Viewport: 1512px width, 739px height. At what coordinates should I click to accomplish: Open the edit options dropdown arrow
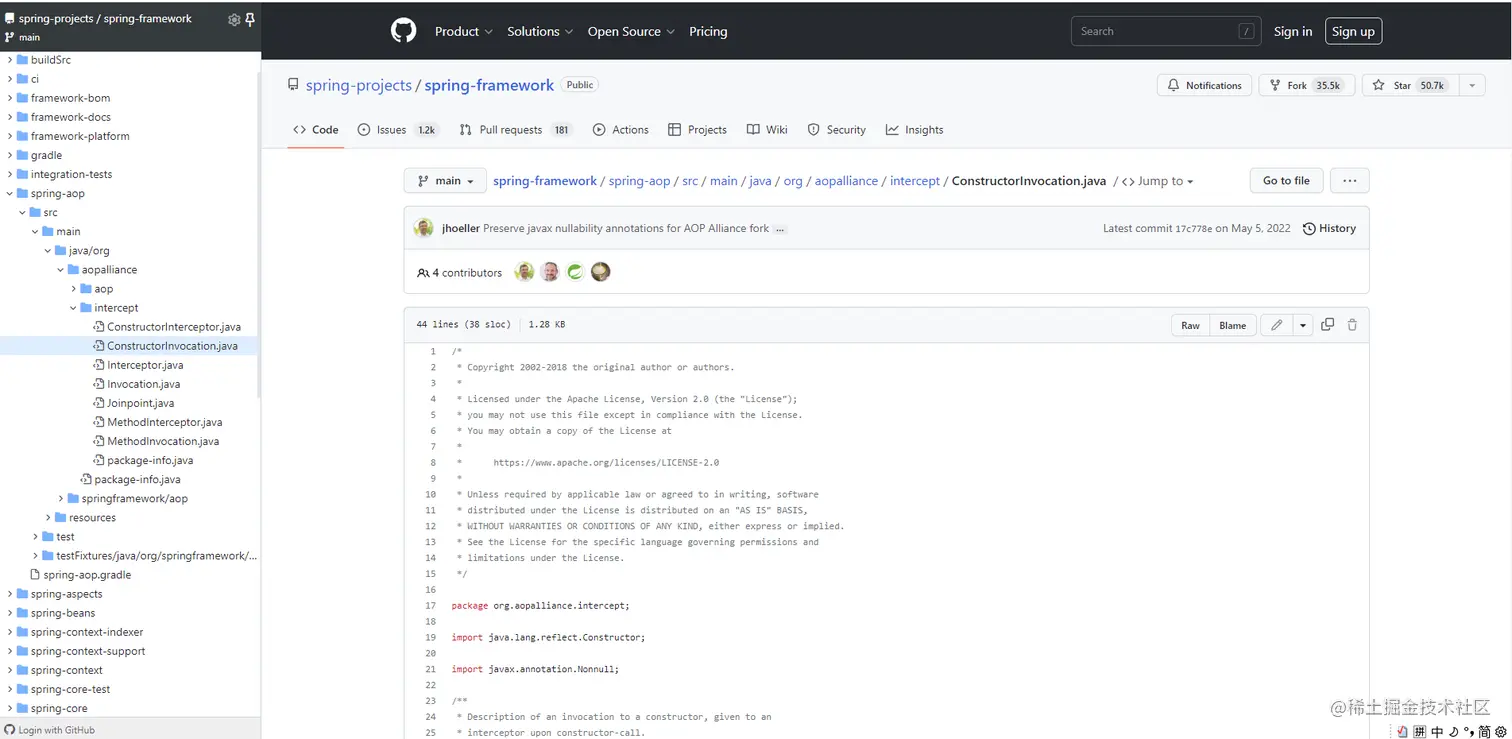(1302, 325)
